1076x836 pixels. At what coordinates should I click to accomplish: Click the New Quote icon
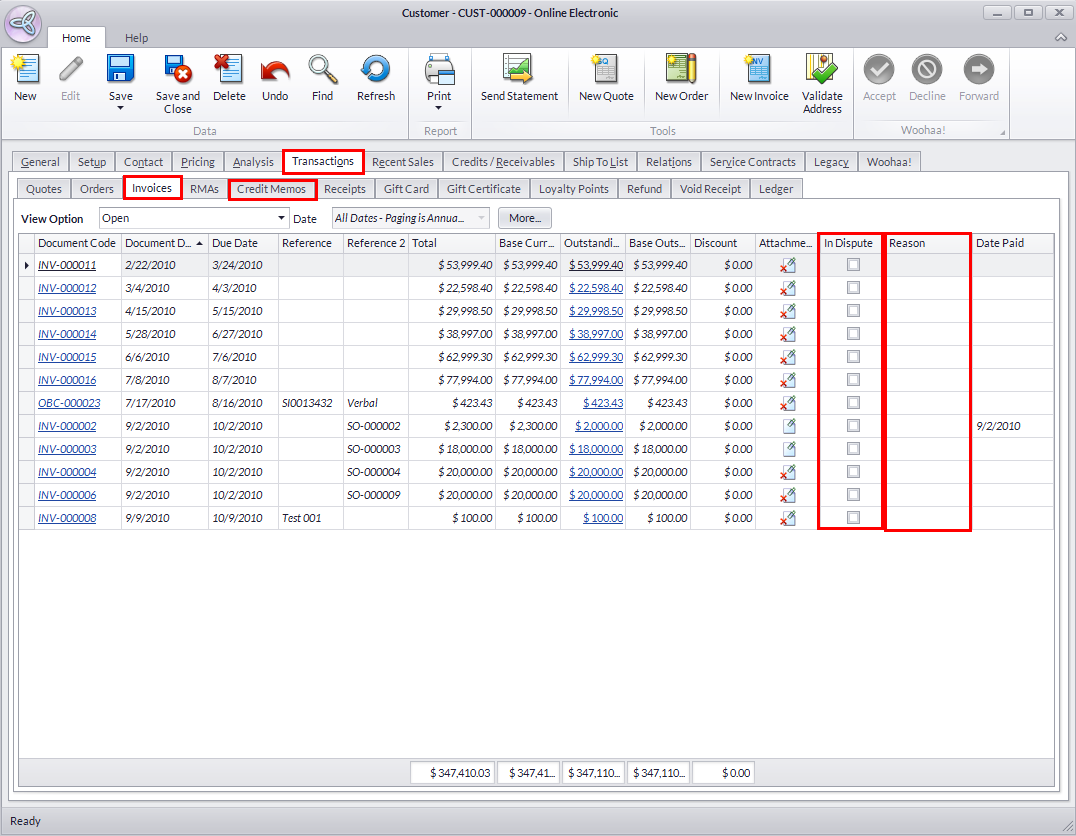(606, 70)
